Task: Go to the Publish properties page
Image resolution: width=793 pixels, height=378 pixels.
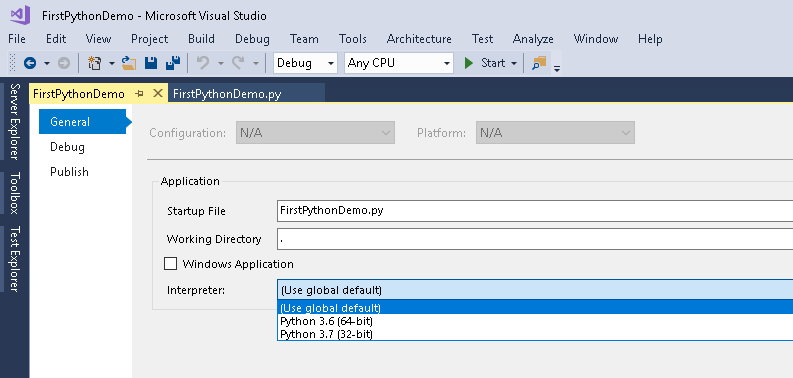Action: (69, 172)
